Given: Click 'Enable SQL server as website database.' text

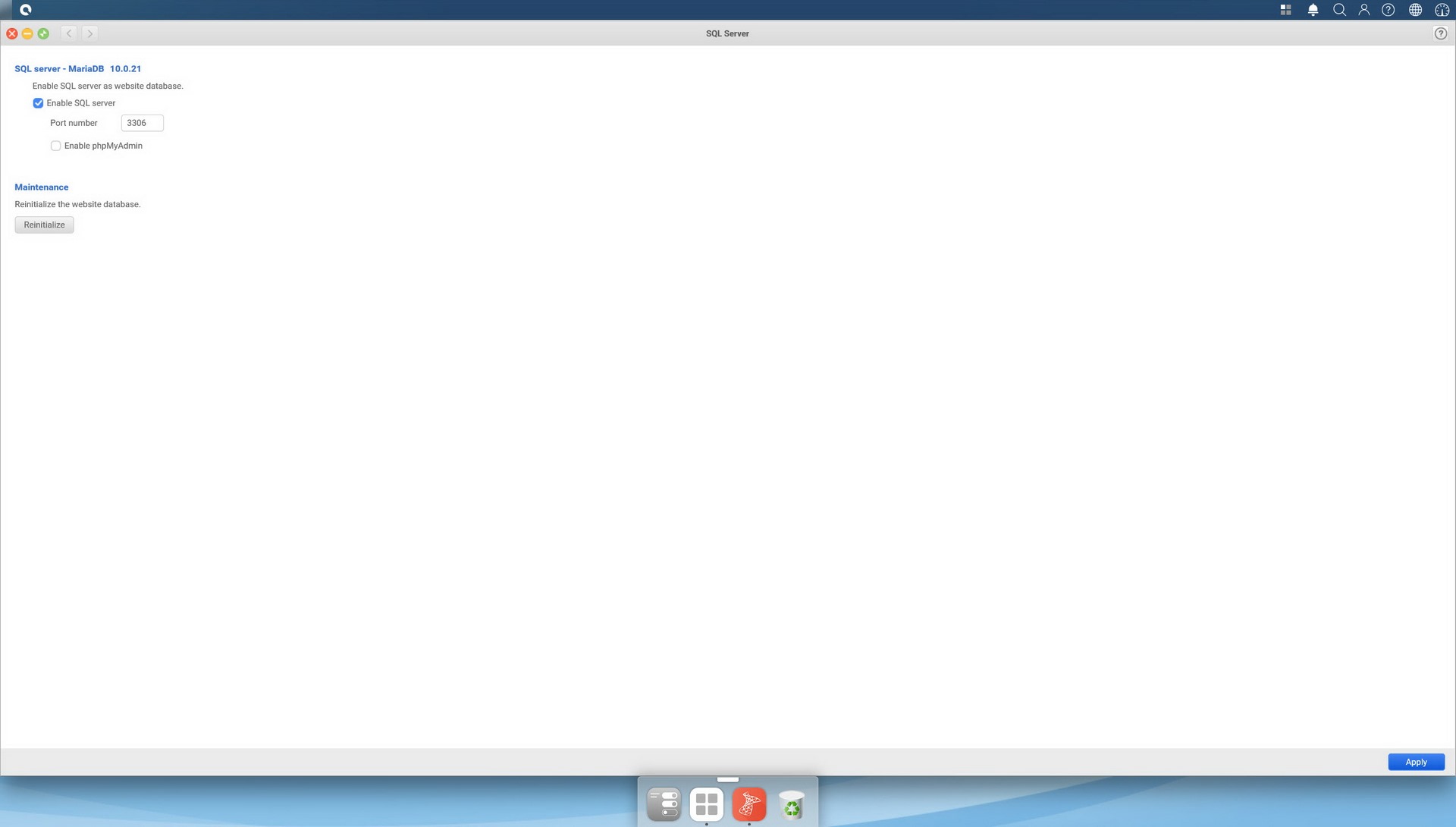Looking at the screenshot, I should tap(108, 86).
